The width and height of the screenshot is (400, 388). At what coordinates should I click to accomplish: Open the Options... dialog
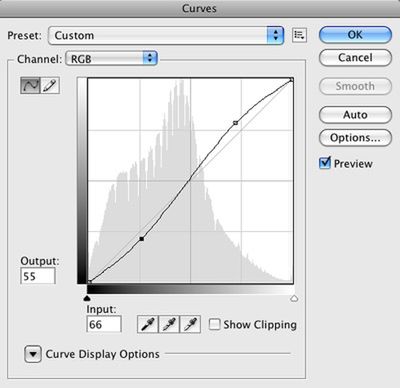pyautogui.click(x=355, y=138)
